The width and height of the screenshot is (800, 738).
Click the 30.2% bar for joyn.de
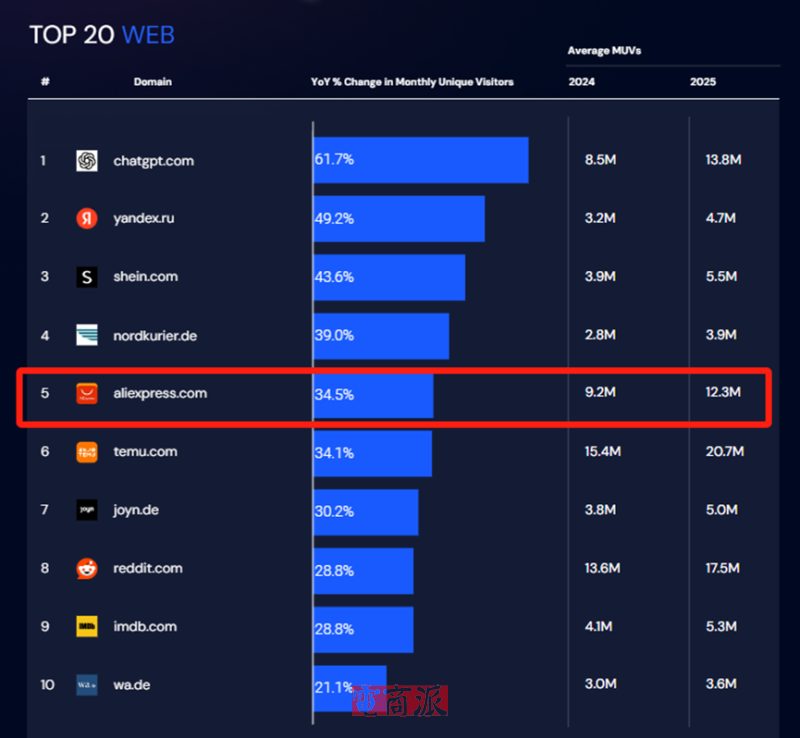[x=366, y=512]
